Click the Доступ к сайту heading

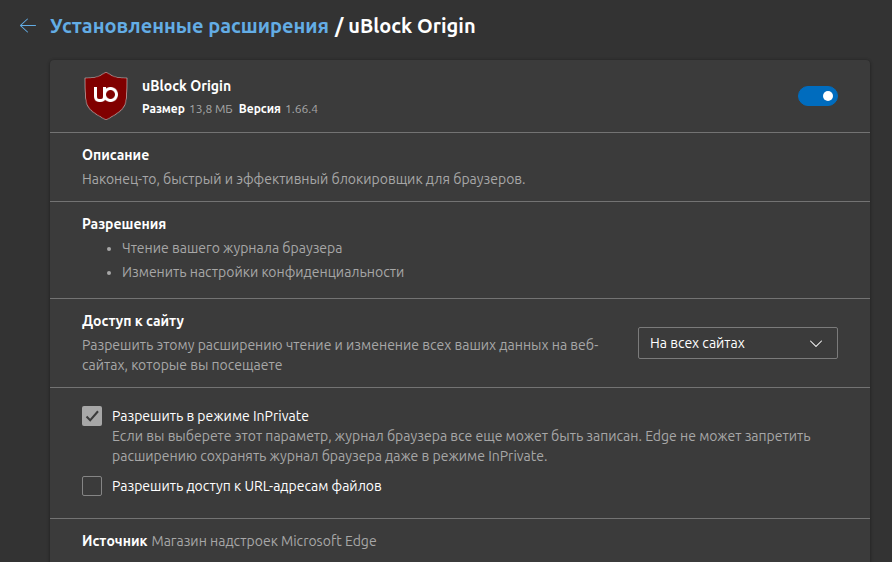133,321
